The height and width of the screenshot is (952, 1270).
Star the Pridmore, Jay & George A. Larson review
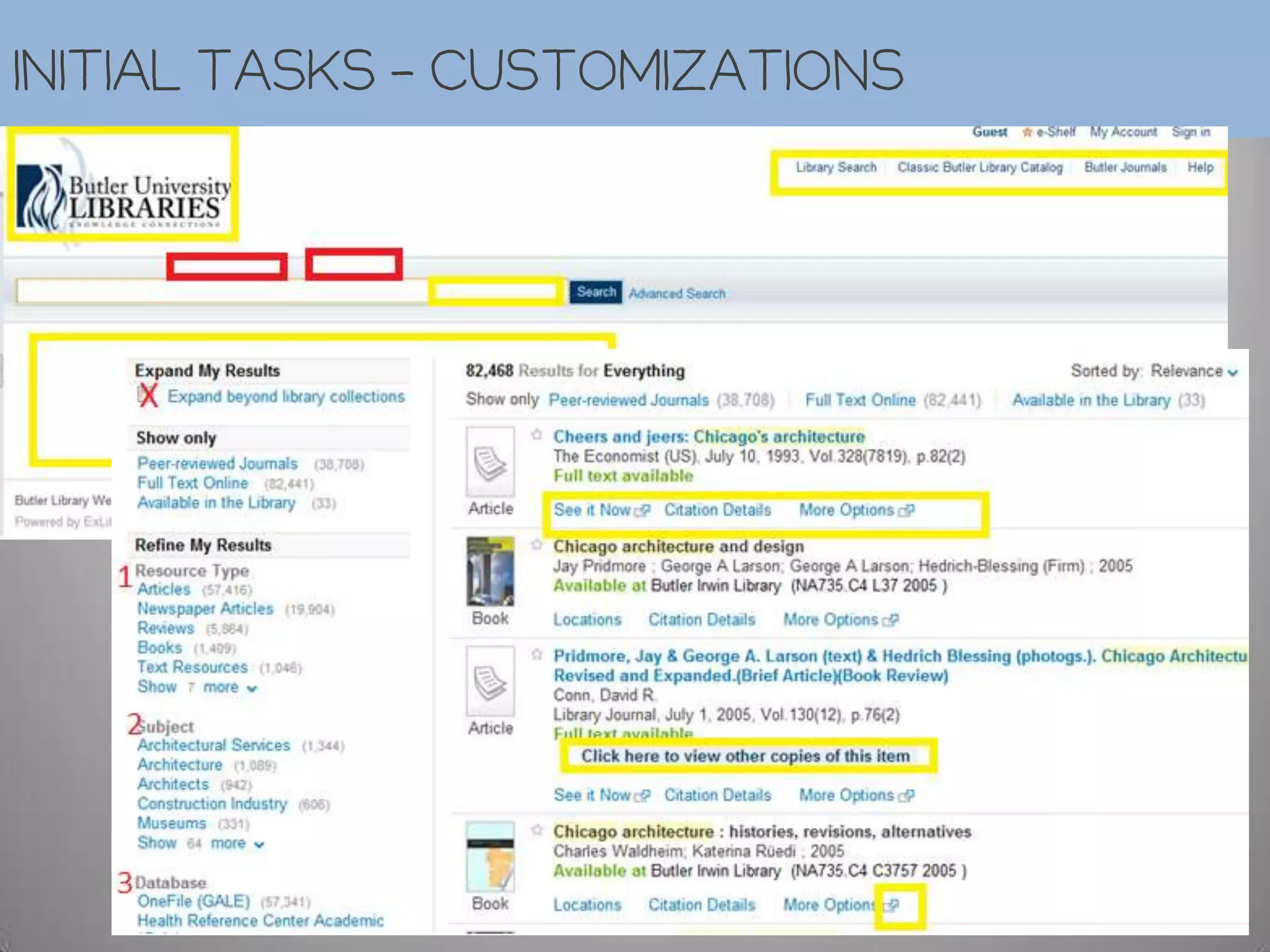[536, 654]
